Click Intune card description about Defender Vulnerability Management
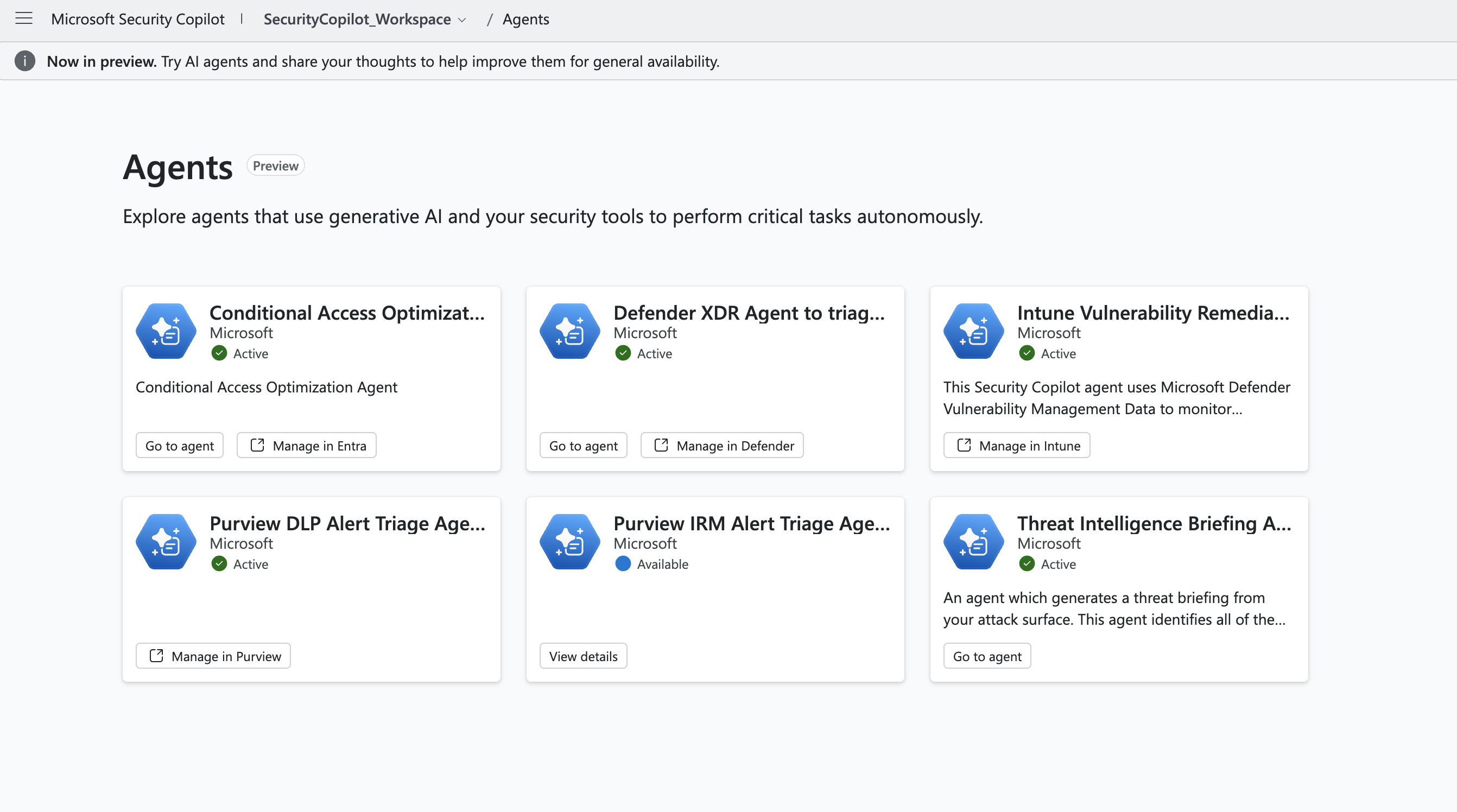Image resolution: width=1457 pixels, height=812 pixels. pyautogui.click(x=1117, y=398)
